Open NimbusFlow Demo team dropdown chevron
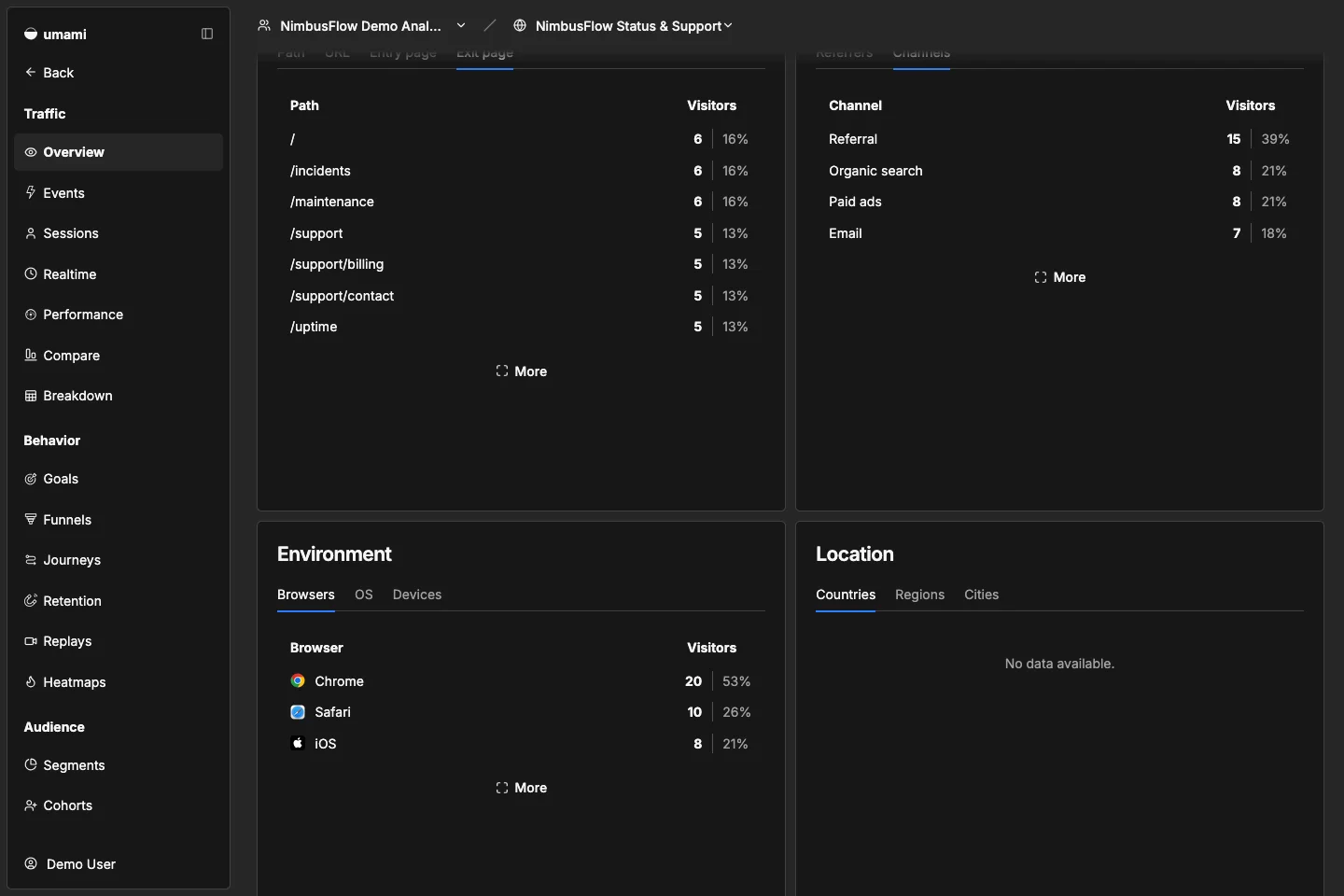This screenshot has width=1344, height=896. pos(461,25)
